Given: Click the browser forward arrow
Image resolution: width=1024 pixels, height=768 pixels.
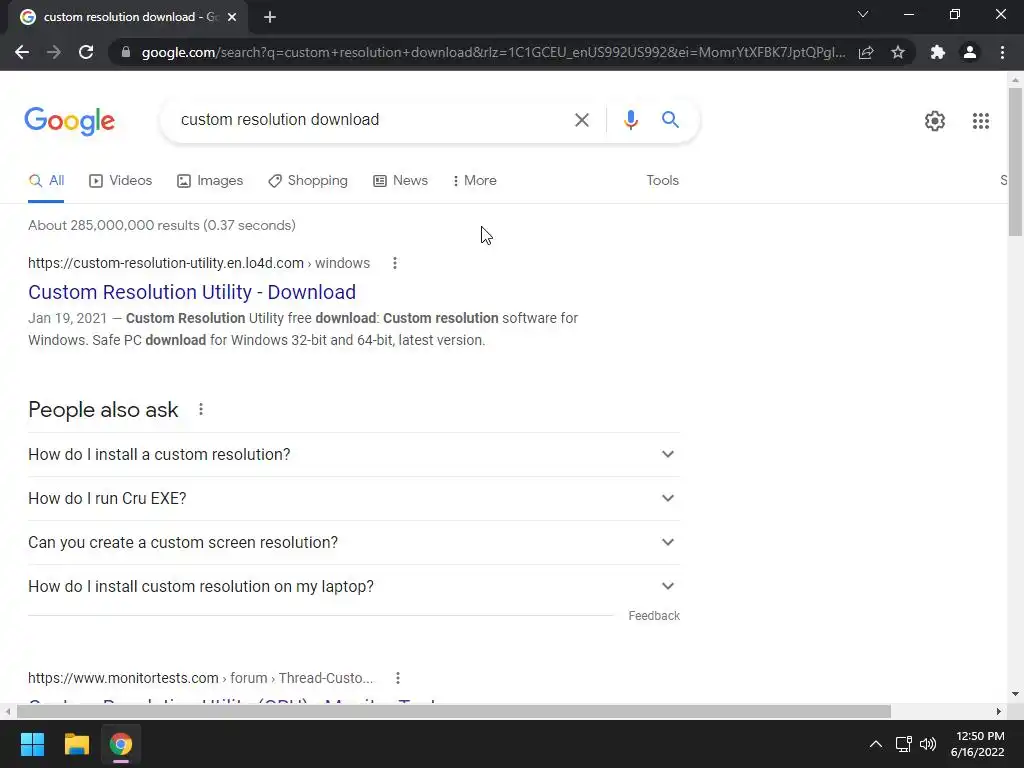Looking at the screenshot, I should click(x=54, y=52).
